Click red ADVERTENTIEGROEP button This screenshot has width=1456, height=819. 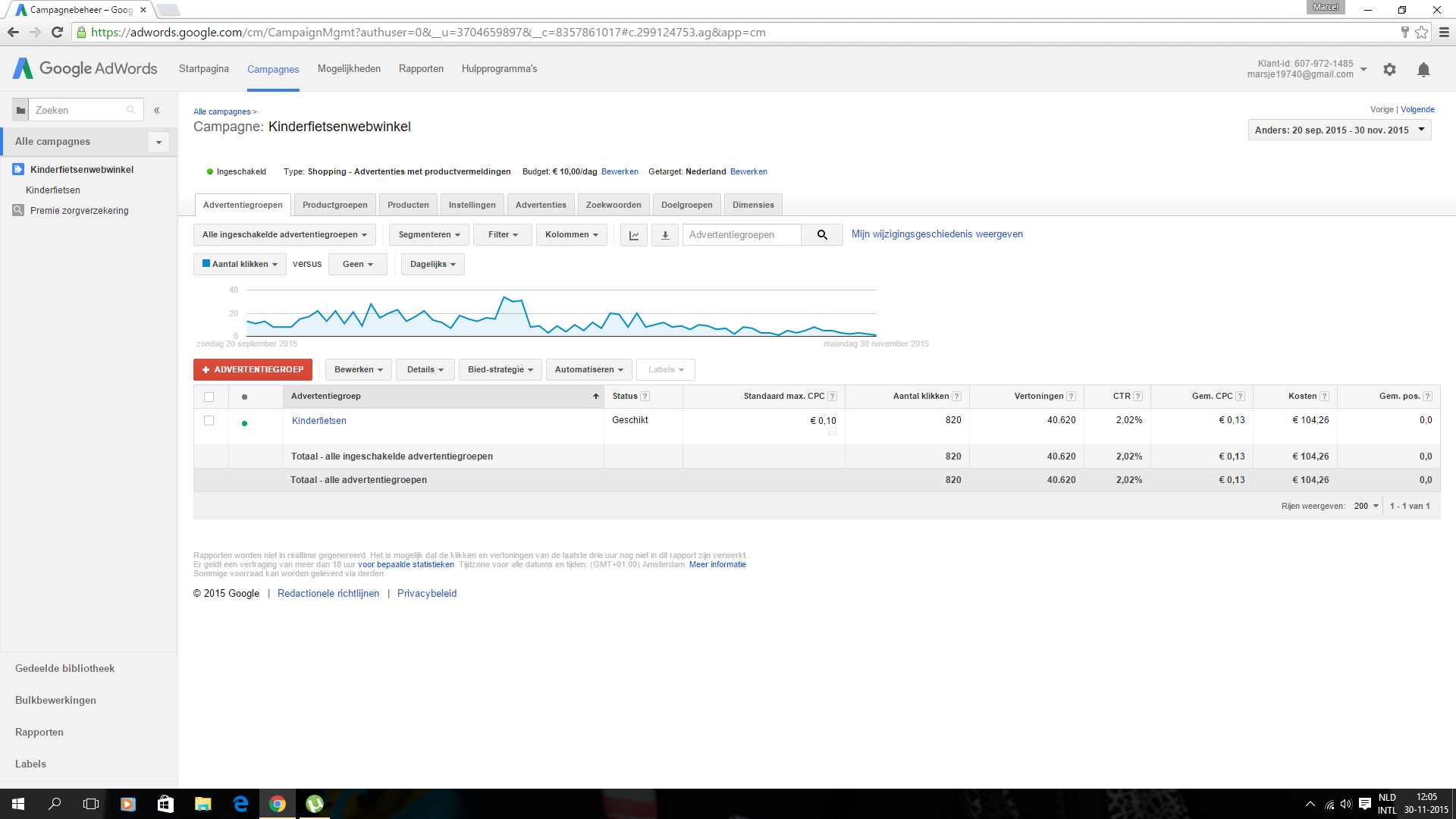pyautogui.click(x=253, y=369)
